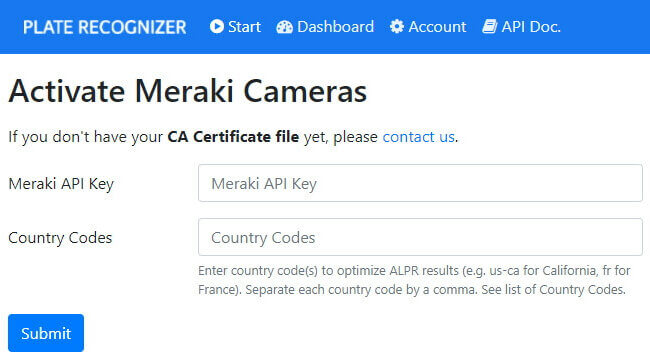
Task: Click the Account gear icon
Action: (397, 27)
